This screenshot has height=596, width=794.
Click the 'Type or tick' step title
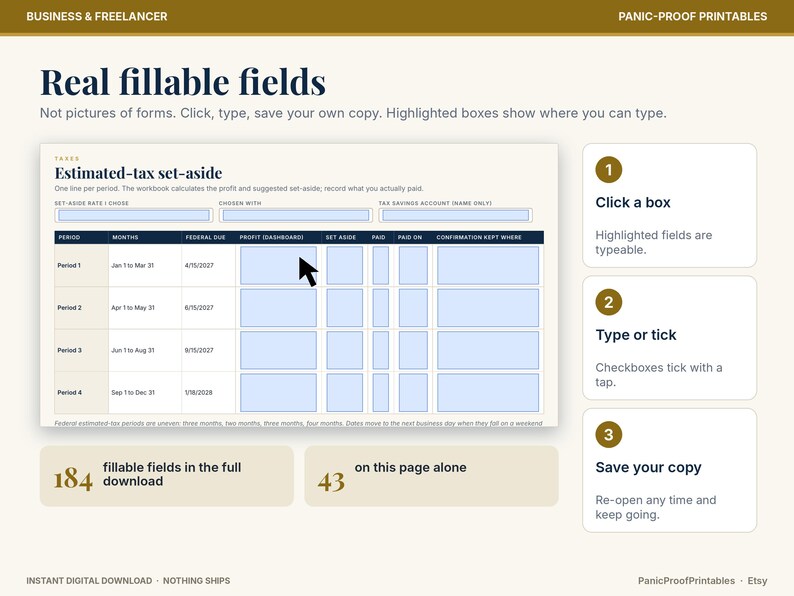pyautogui.click(x=636, y=335)
